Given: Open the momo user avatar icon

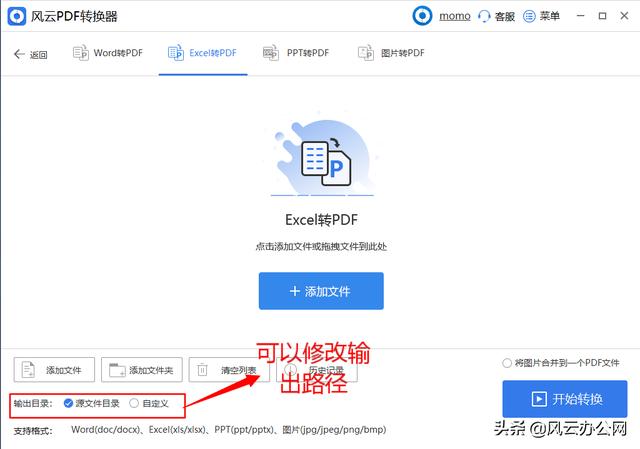Looking at the screenshot, I should click(422, 16).
